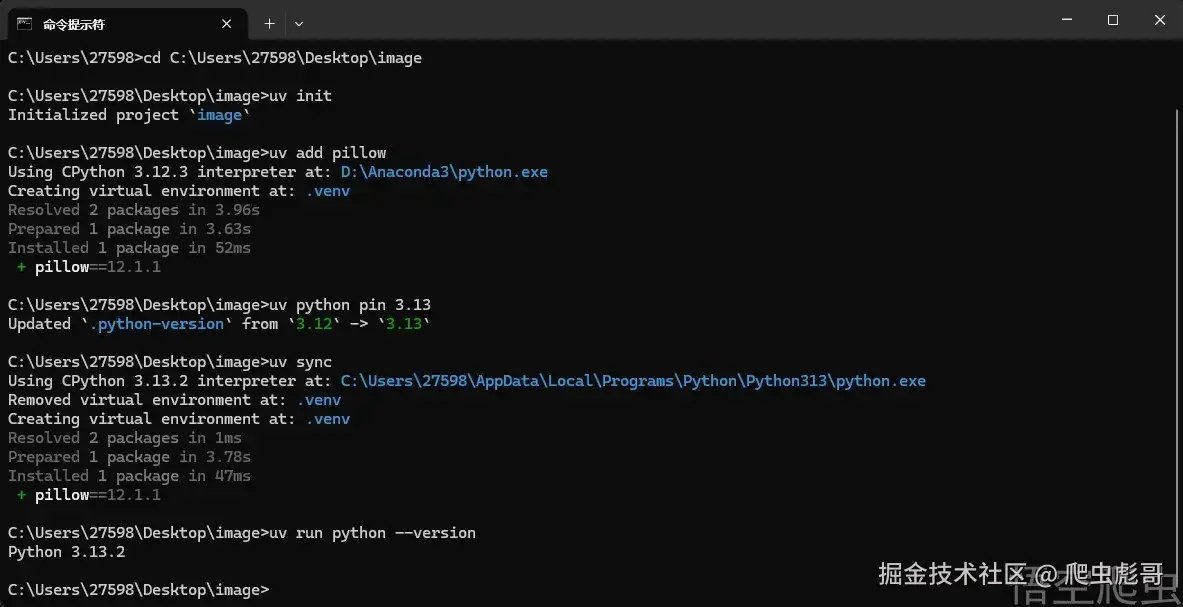Click 'Prepared 1 package in 3.63s' line
Image resolution: width=1183 pixels, height=607 pixels.
[129, 228]
